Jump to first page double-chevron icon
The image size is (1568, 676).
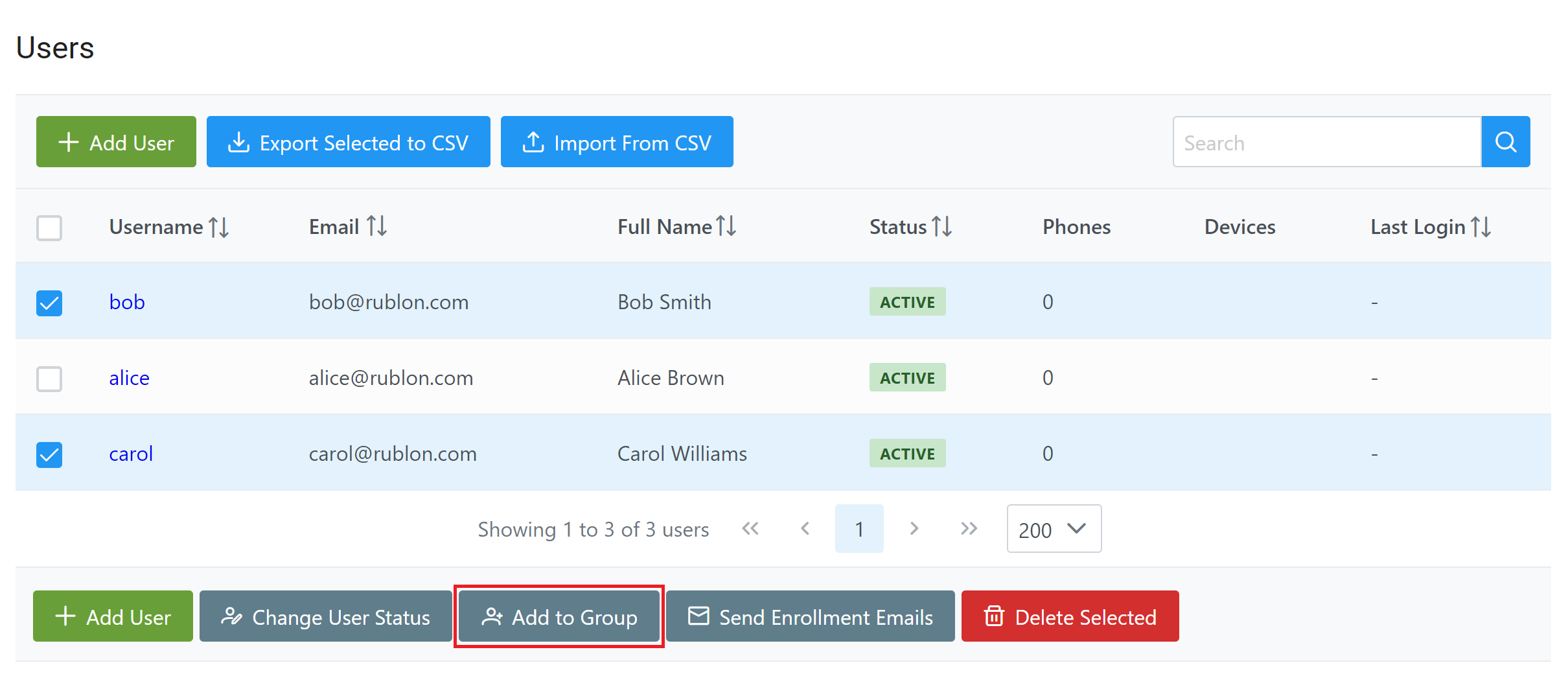pyautogui.click(x=750, y=529)
